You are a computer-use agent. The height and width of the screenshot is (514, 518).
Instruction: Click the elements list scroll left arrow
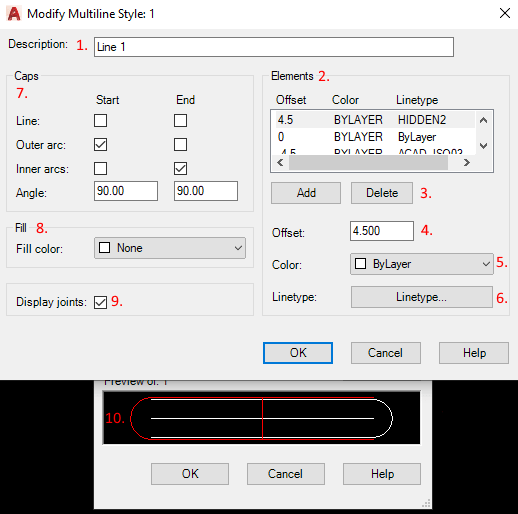[280, 163]
